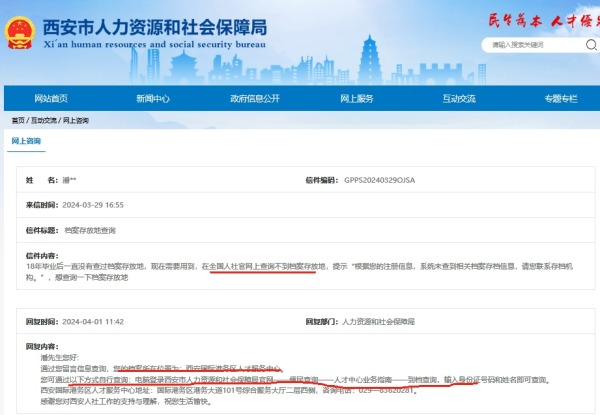600x415 pixels.
Task: Go to 网上咨询 in the breadcrumb
Action: [76, 120]
